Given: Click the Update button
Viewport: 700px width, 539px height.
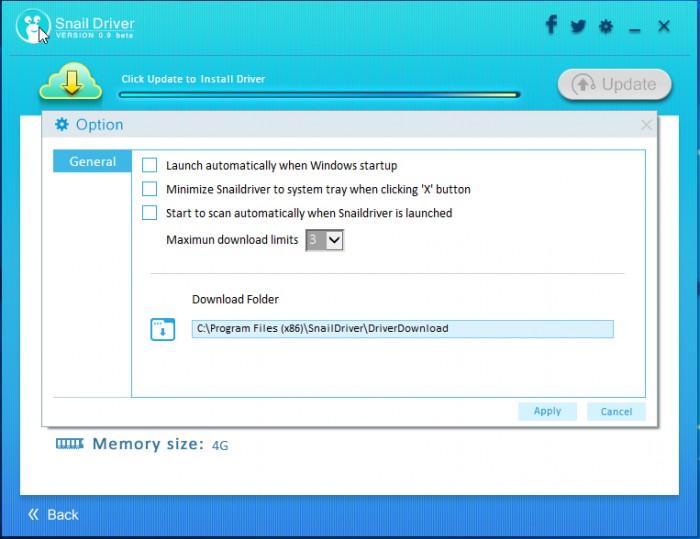Looking at the screenshot, I should (x=614, y=84).
